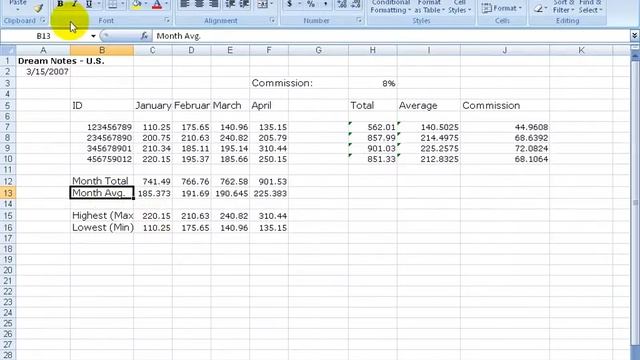Decrease indent of cell contents
Image resolution: width=640 pixels, height=360 pixels.
(x=230, y=4)
